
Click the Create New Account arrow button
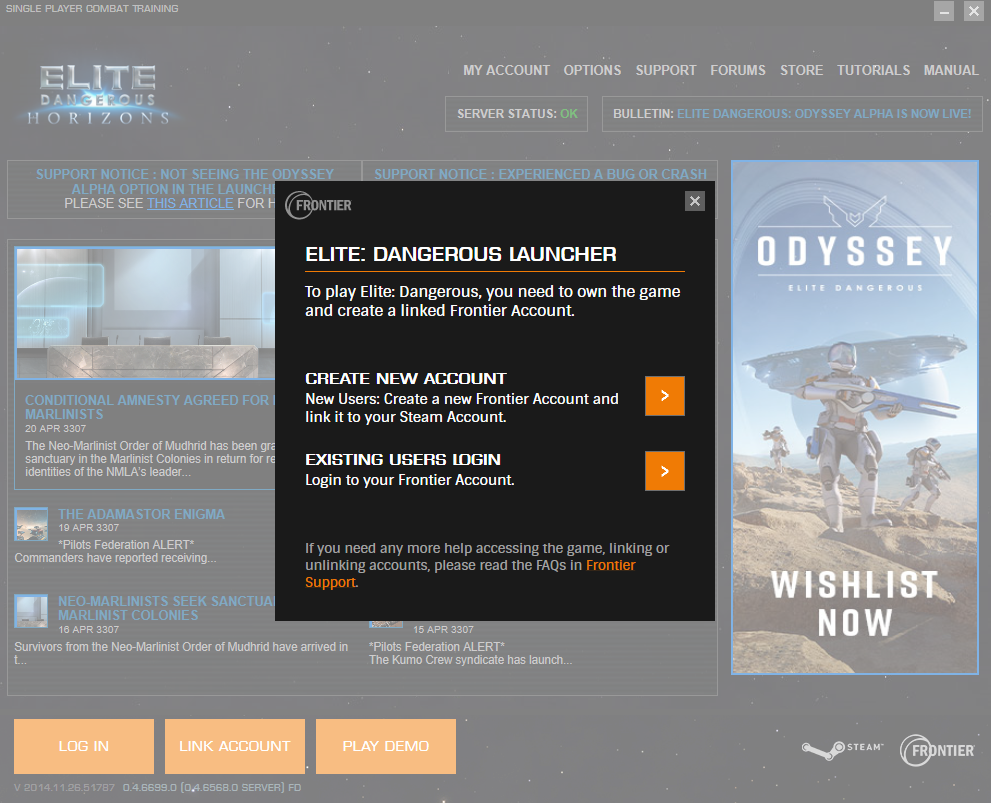click(664, 395)
